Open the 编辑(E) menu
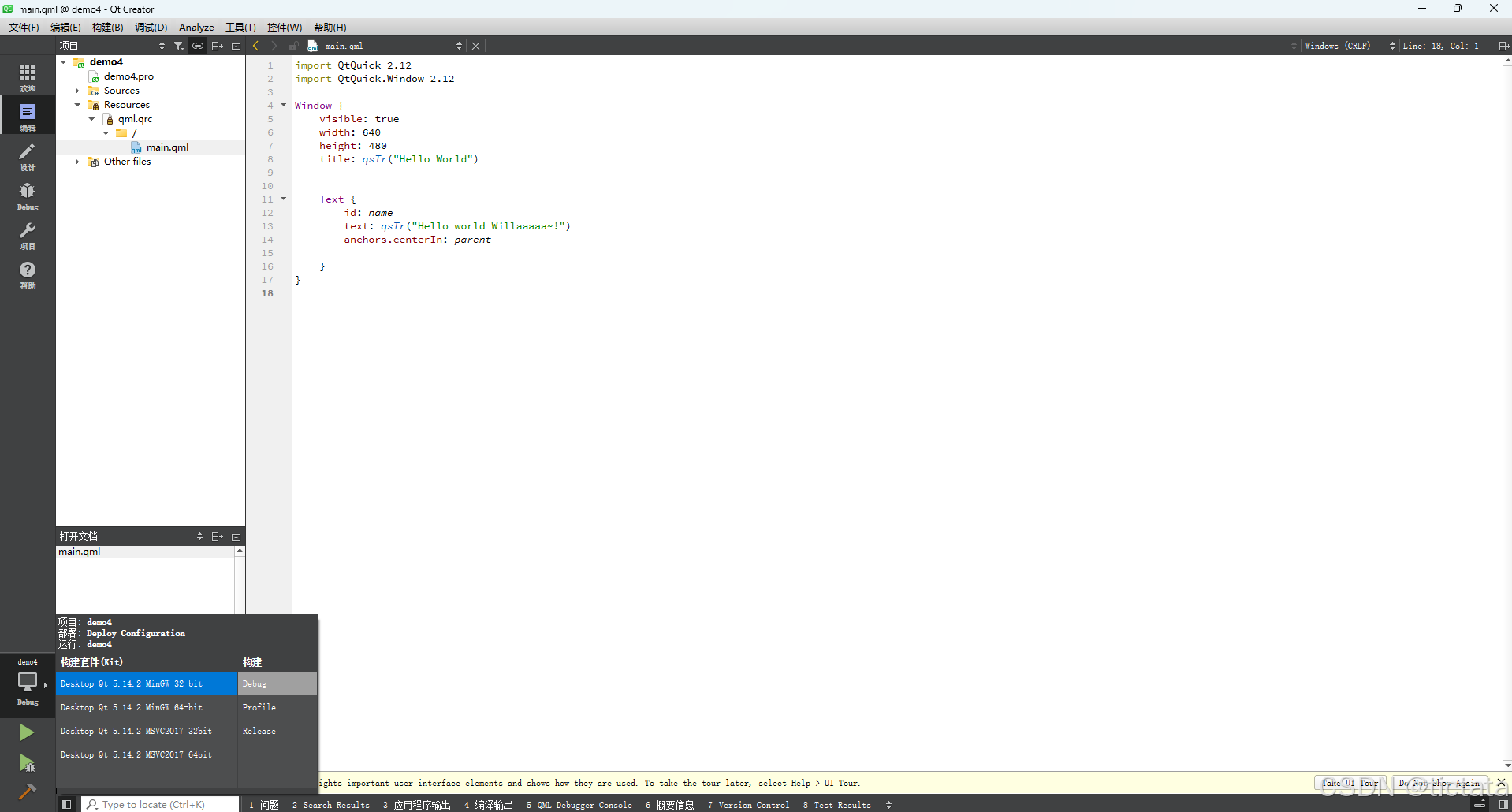The width and height of the screenshot is (1512, 812). pyautogui.click(x=65, y=28)
